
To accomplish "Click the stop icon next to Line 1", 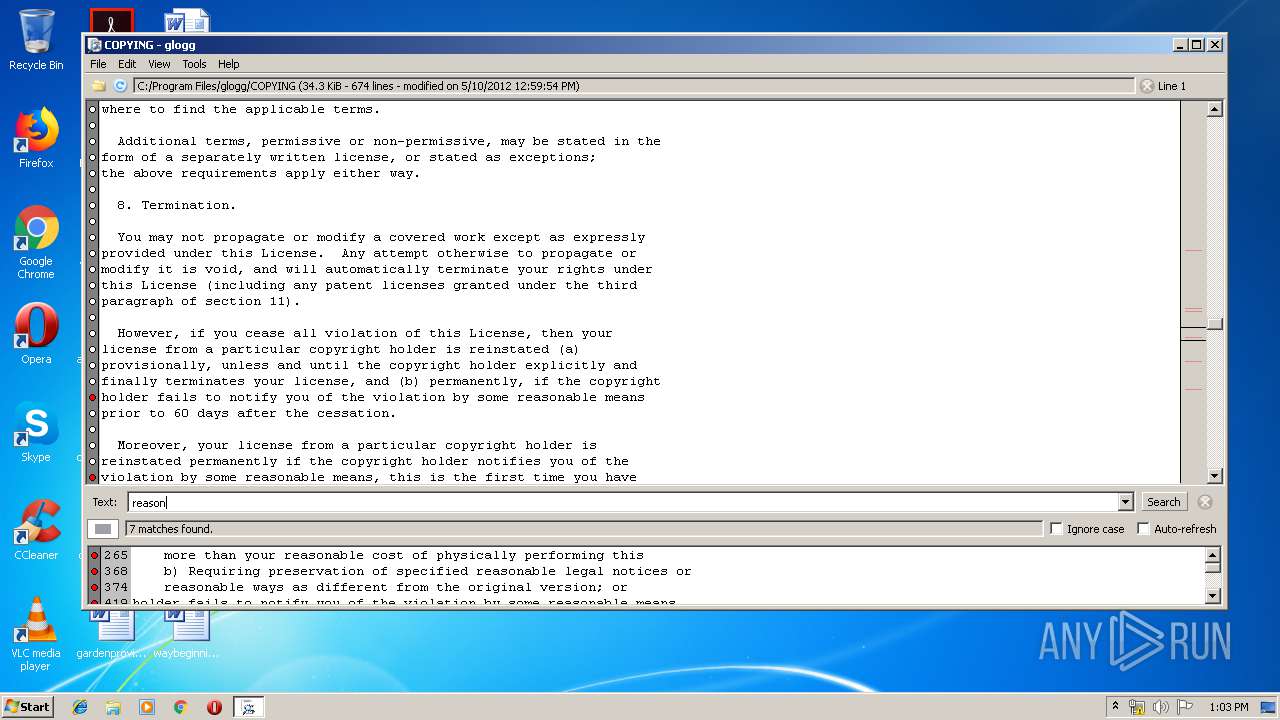I will [x=1147, y=86].
